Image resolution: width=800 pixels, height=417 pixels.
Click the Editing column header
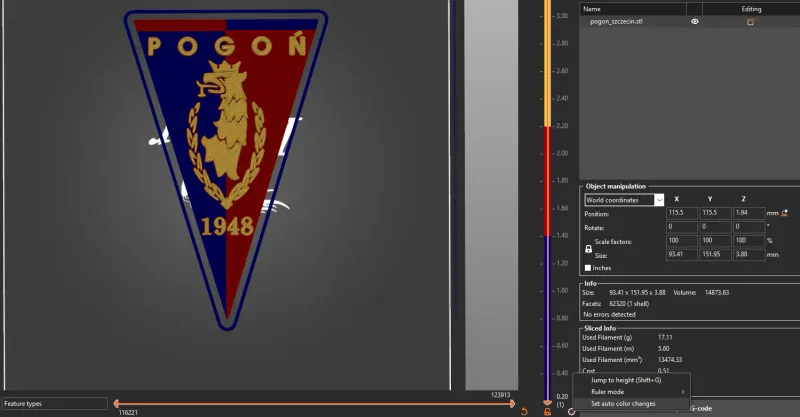tap(751, 9)
